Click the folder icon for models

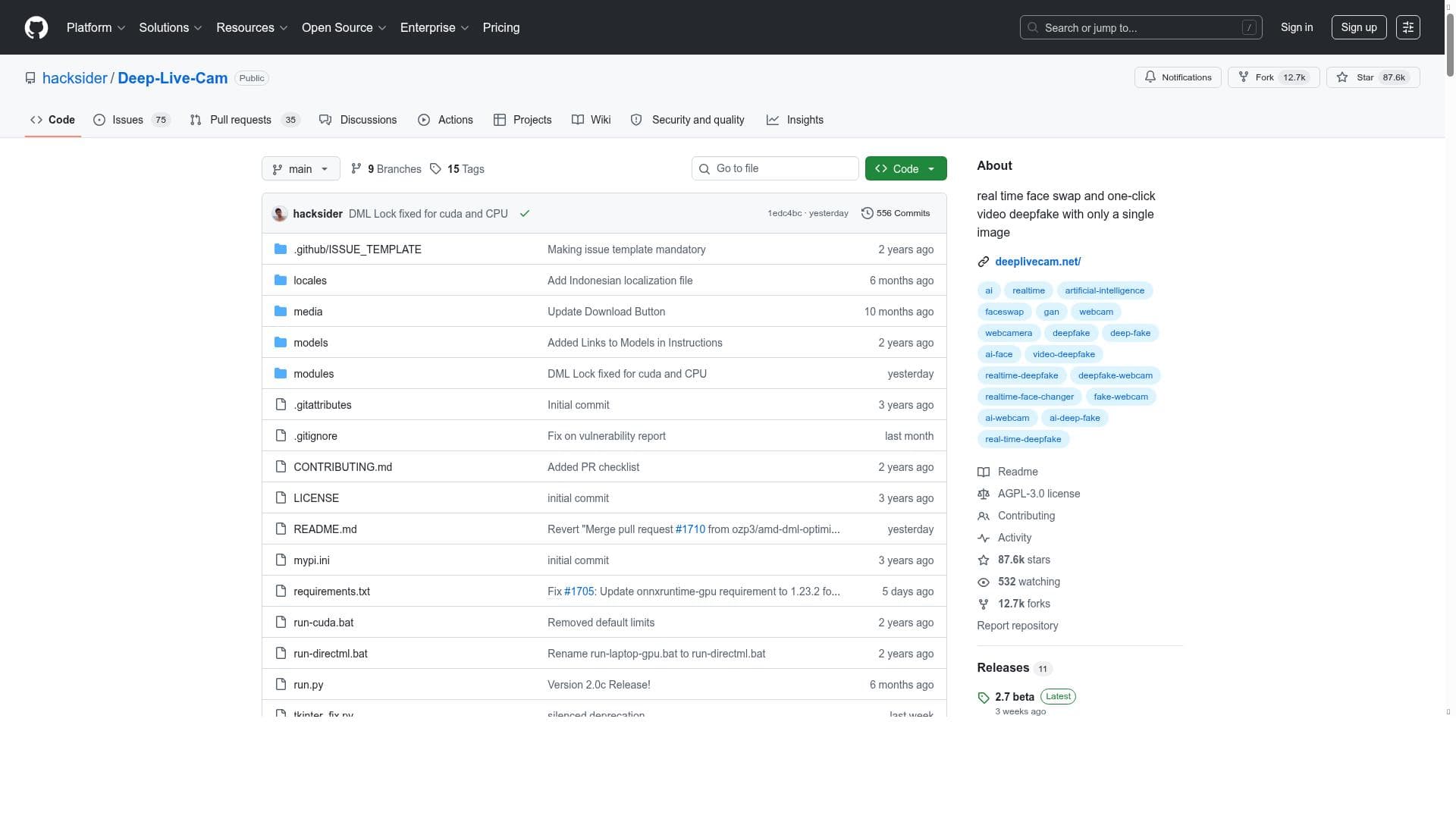(281, 343)
